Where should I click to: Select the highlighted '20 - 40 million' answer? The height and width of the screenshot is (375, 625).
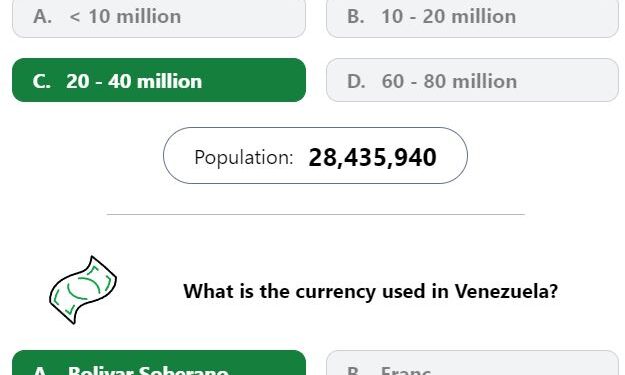tap(159, 80)
